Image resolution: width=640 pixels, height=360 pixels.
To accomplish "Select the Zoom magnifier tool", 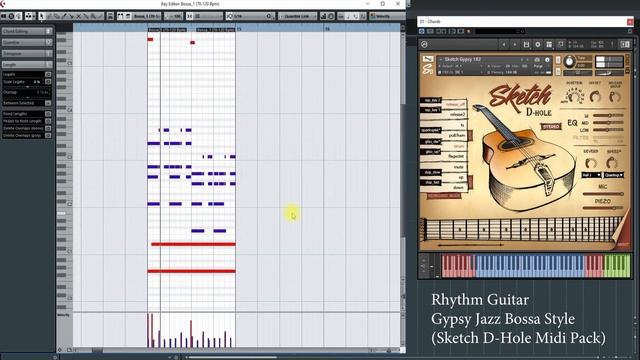I will coord(93,16).
